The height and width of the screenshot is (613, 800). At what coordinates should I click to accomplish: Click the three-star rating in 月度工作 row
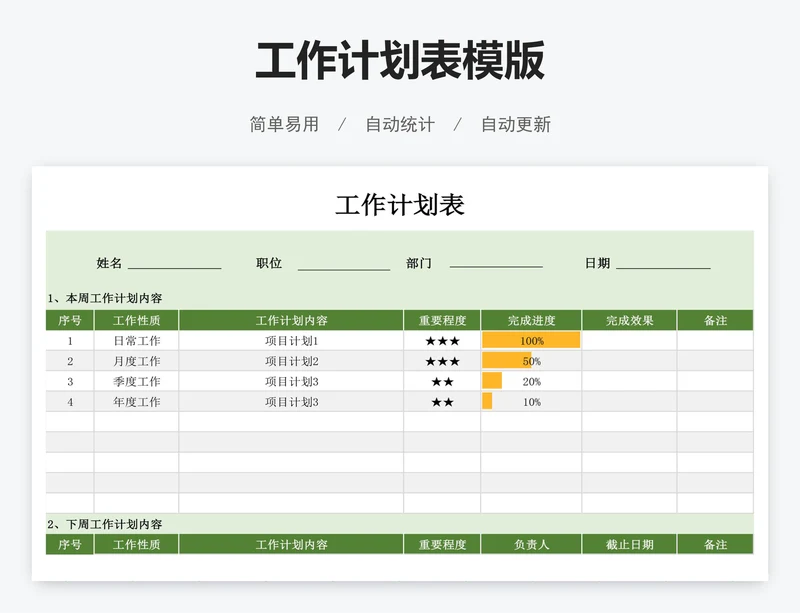click(x=442, y=361)
